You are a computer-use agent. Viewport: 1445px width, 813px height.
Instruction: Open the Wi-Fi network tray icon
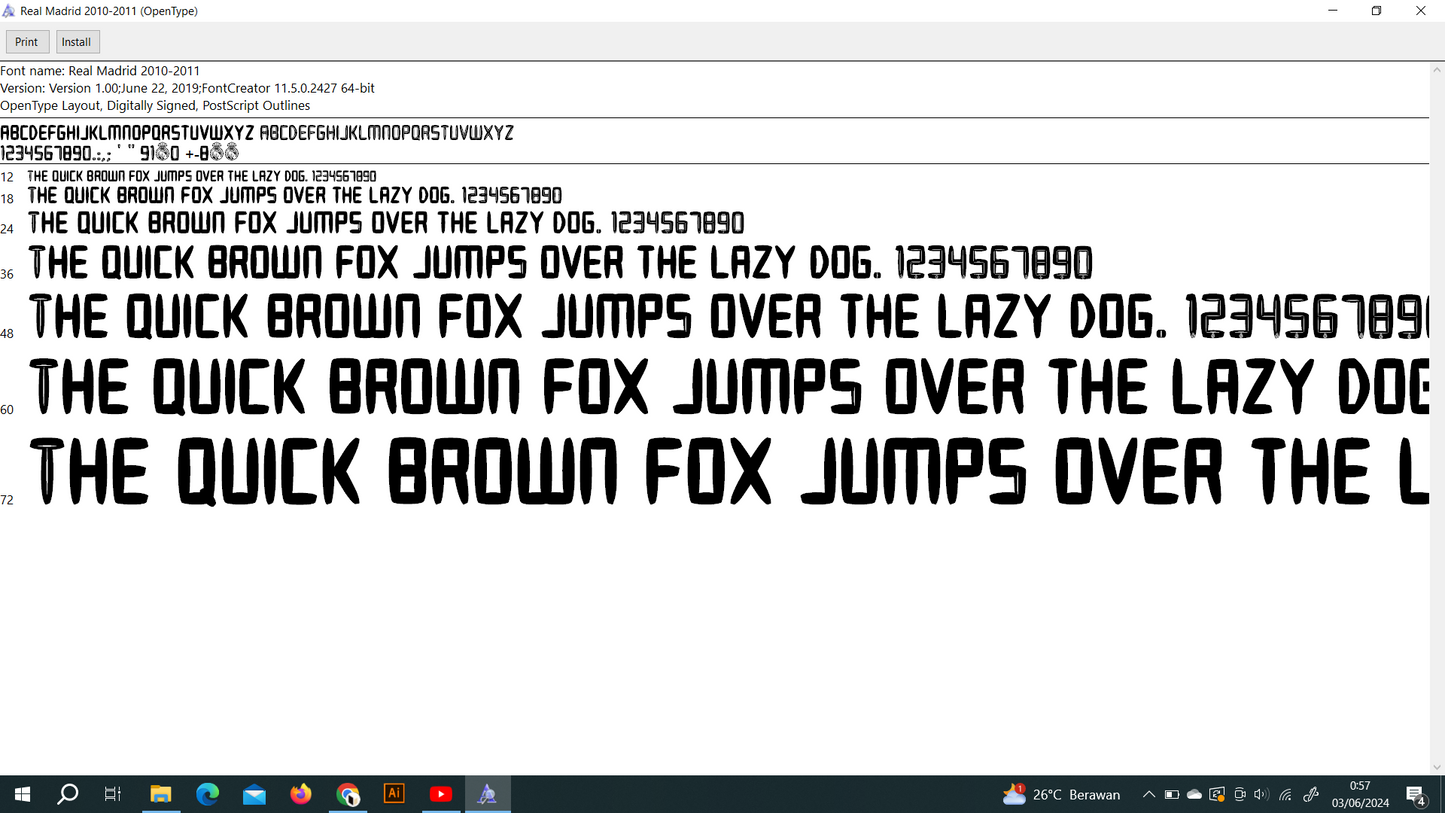click(1286, 795)
